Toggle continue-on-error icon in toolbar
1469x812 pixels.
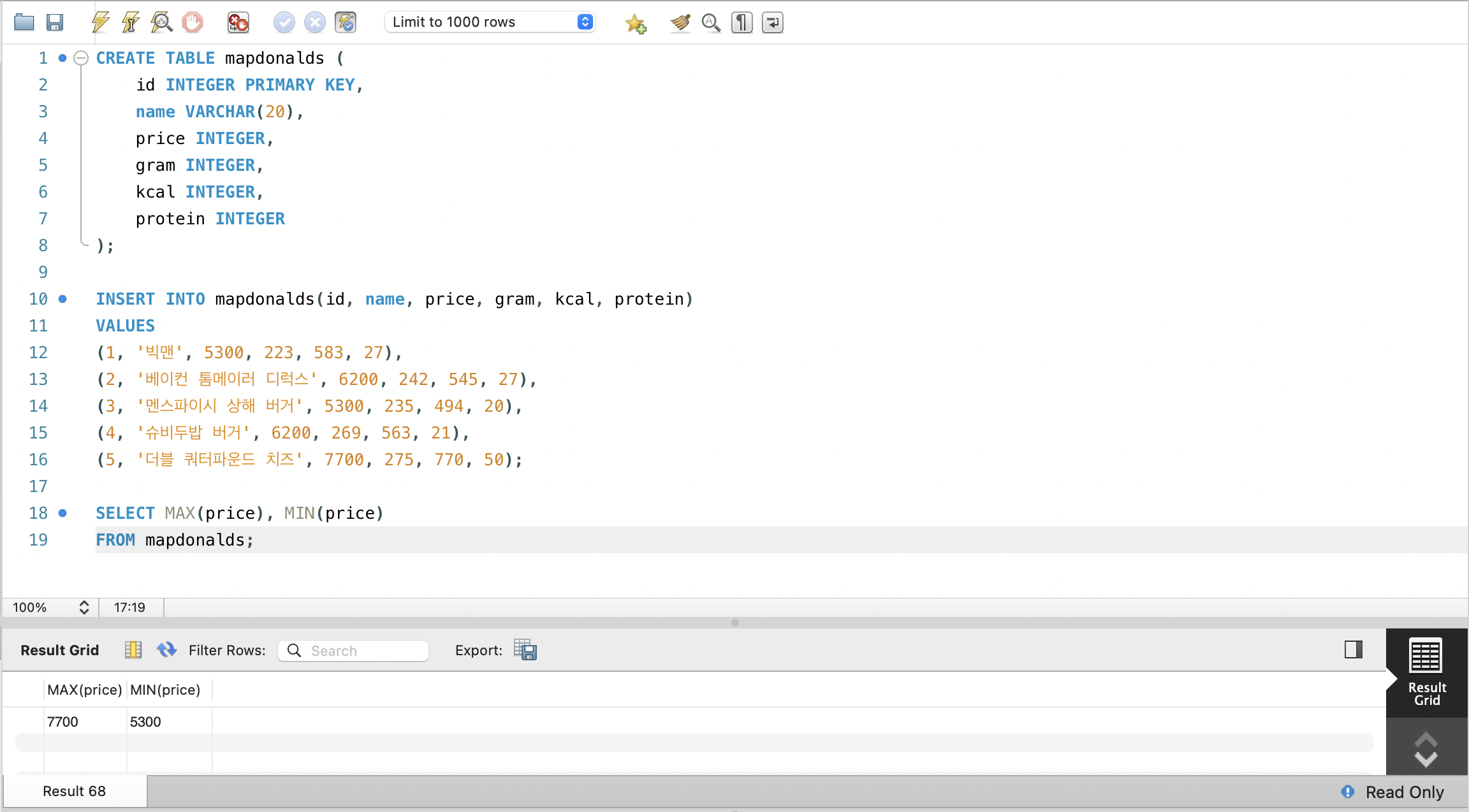tap(238, 22)
